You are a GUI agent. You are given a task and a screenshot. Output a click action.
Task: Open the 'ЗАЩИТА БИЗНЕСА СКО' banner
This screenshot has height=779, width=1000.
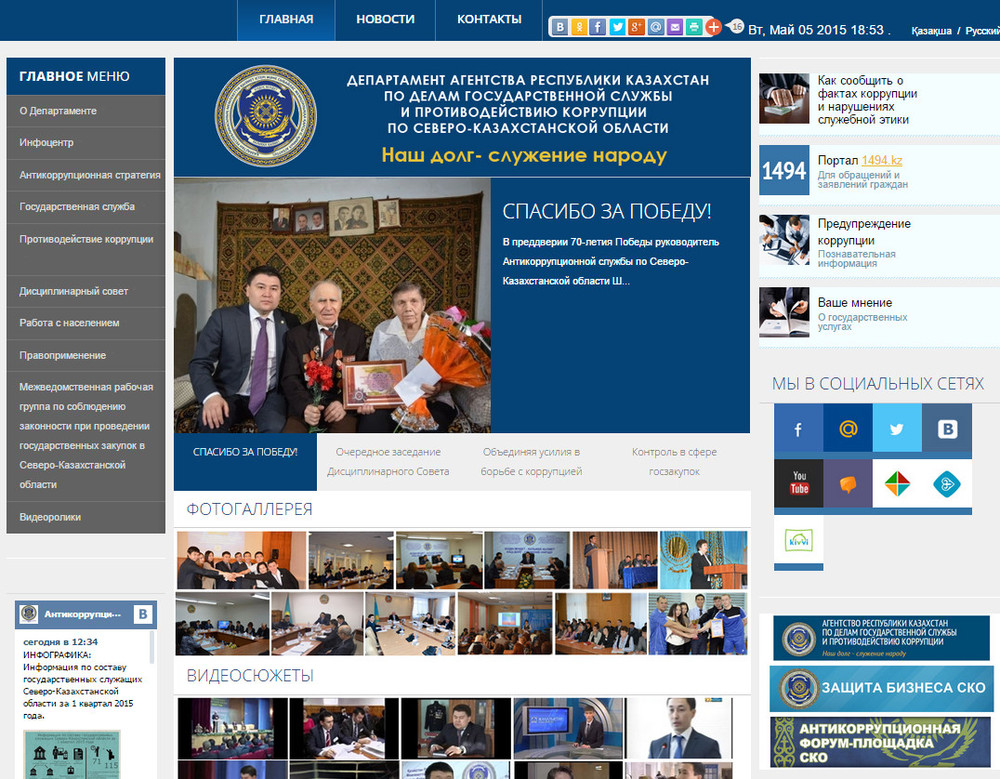(881, 688)
